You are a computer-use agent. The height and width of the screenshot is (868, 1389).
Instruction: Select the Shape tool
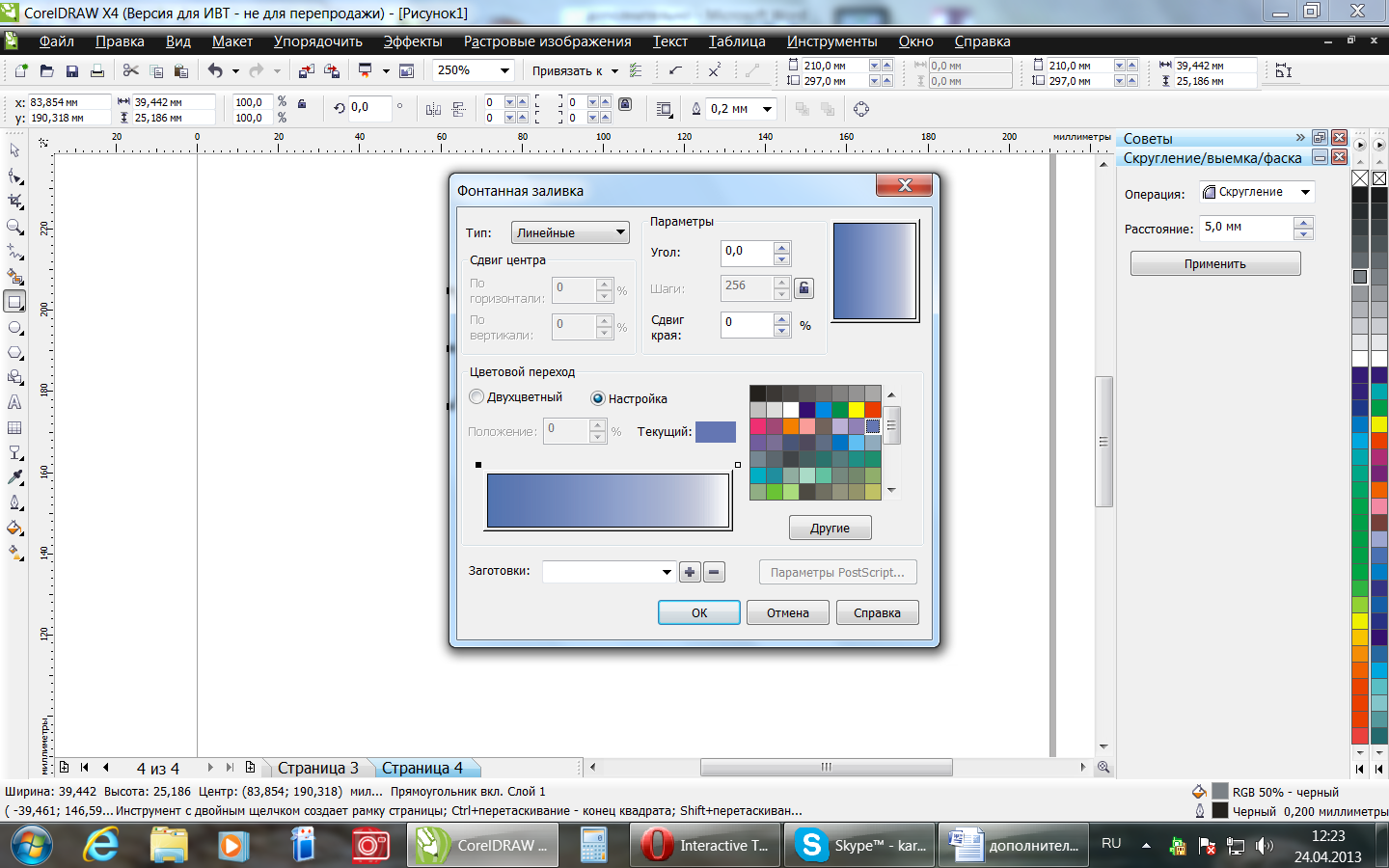14,176
